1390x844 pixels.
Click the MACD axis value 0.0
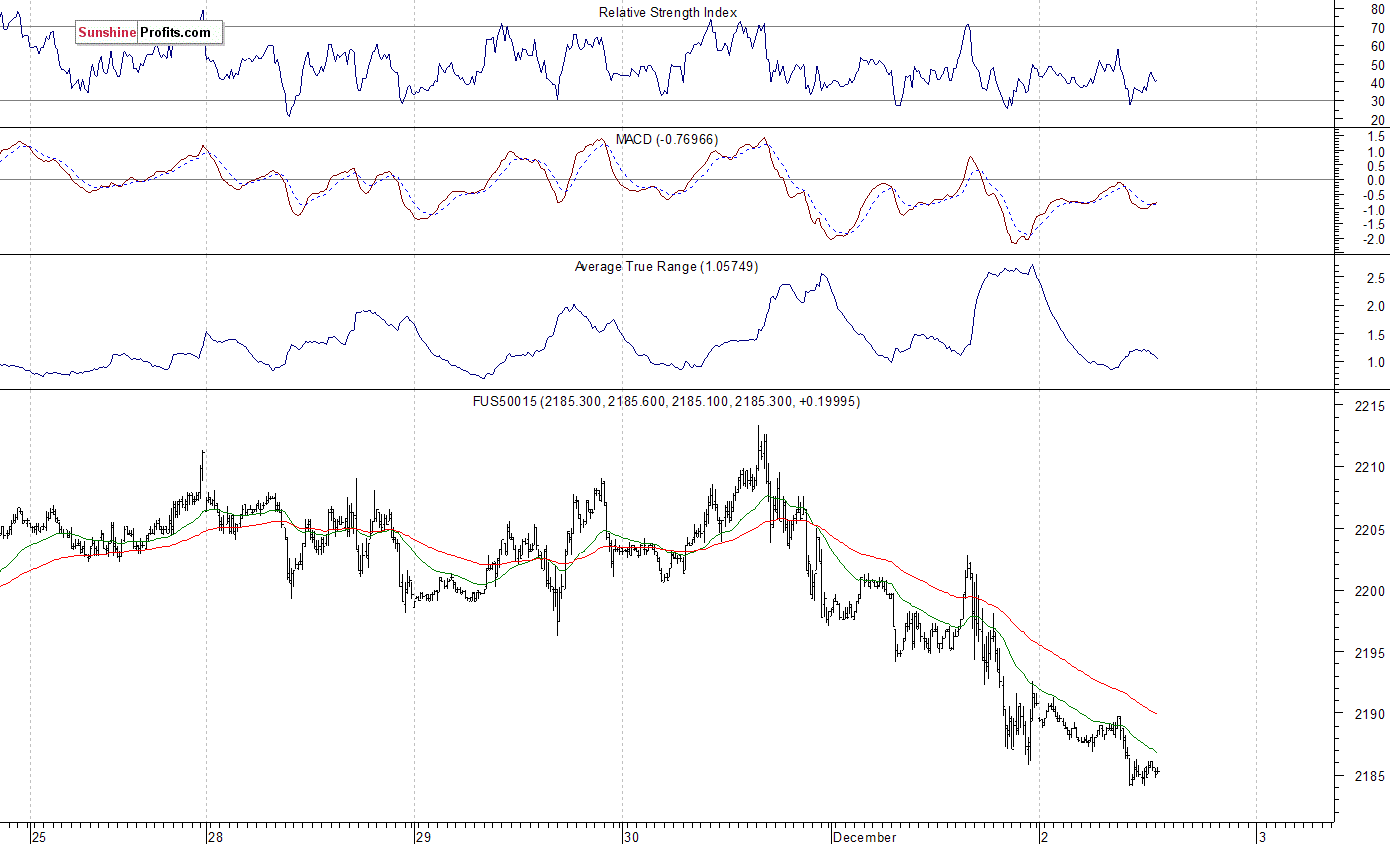pyautogui.click(x=1376, y=181)
